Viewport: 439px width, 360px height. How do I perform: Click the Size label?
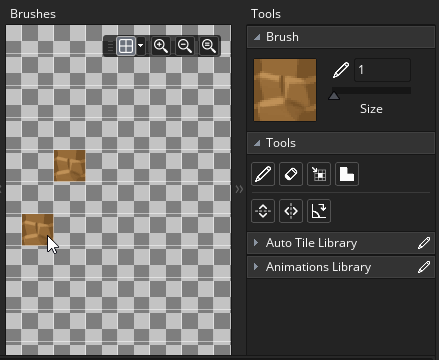tap(371, 109)
